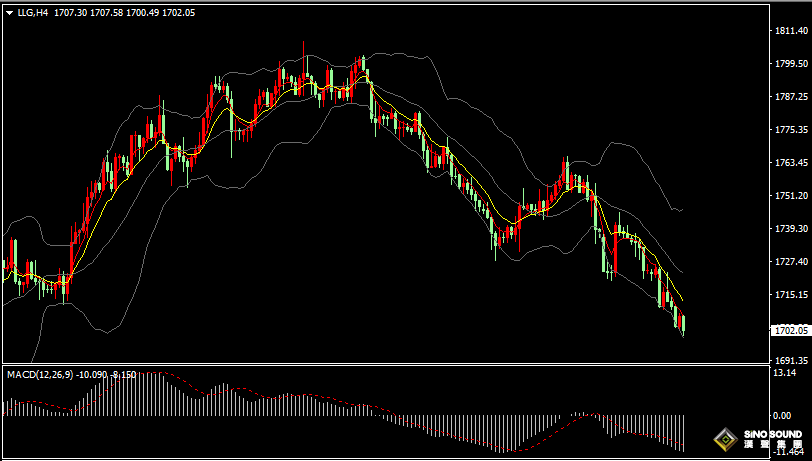Open the dropdown triangle beside LLG,H4
The width and height of the screenshot is (812, 461).
(9, 13)
